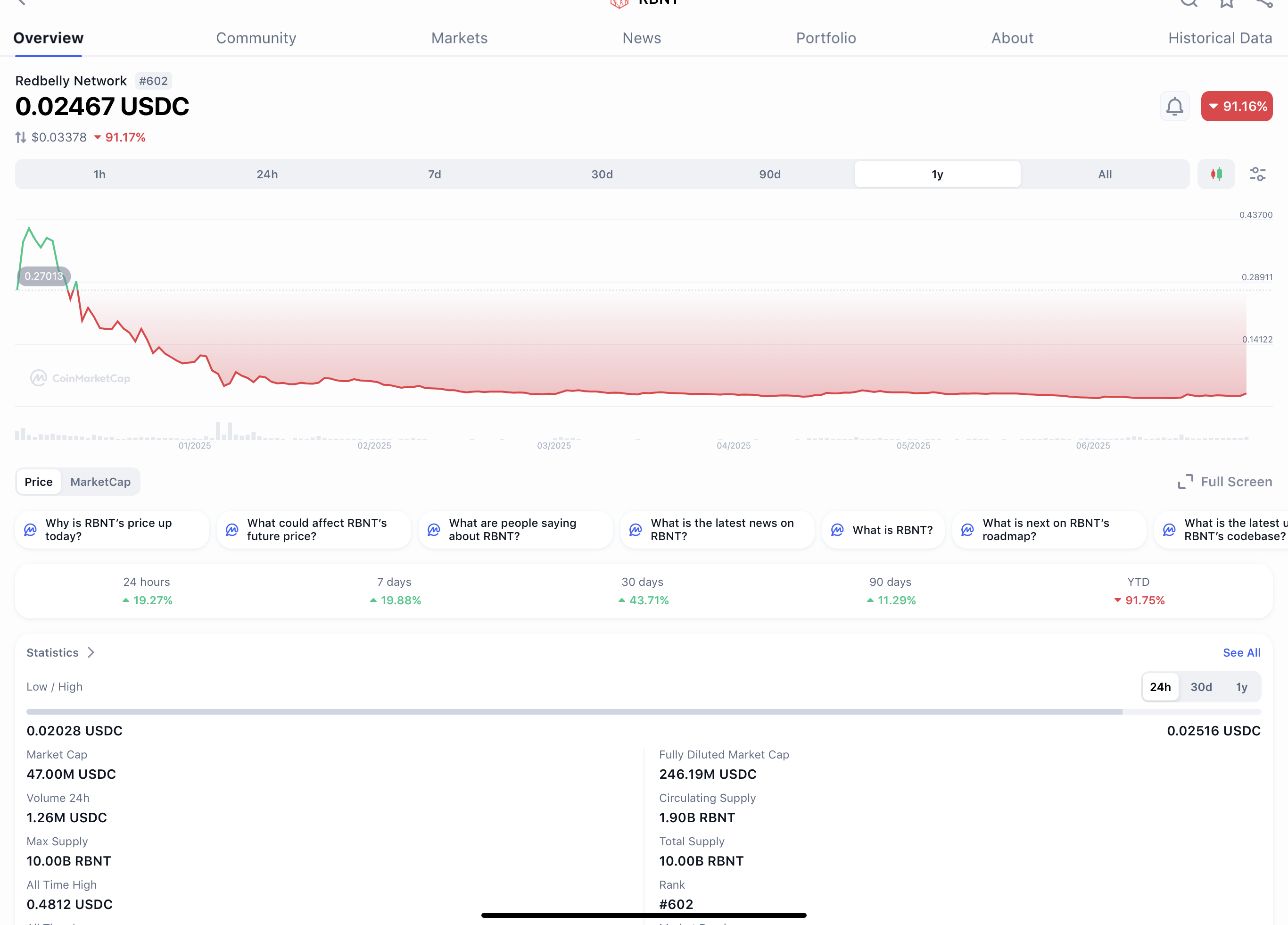Expand Statistics section chevron
The width and height of the screenshot is (1288, 925).
point(91,653)
